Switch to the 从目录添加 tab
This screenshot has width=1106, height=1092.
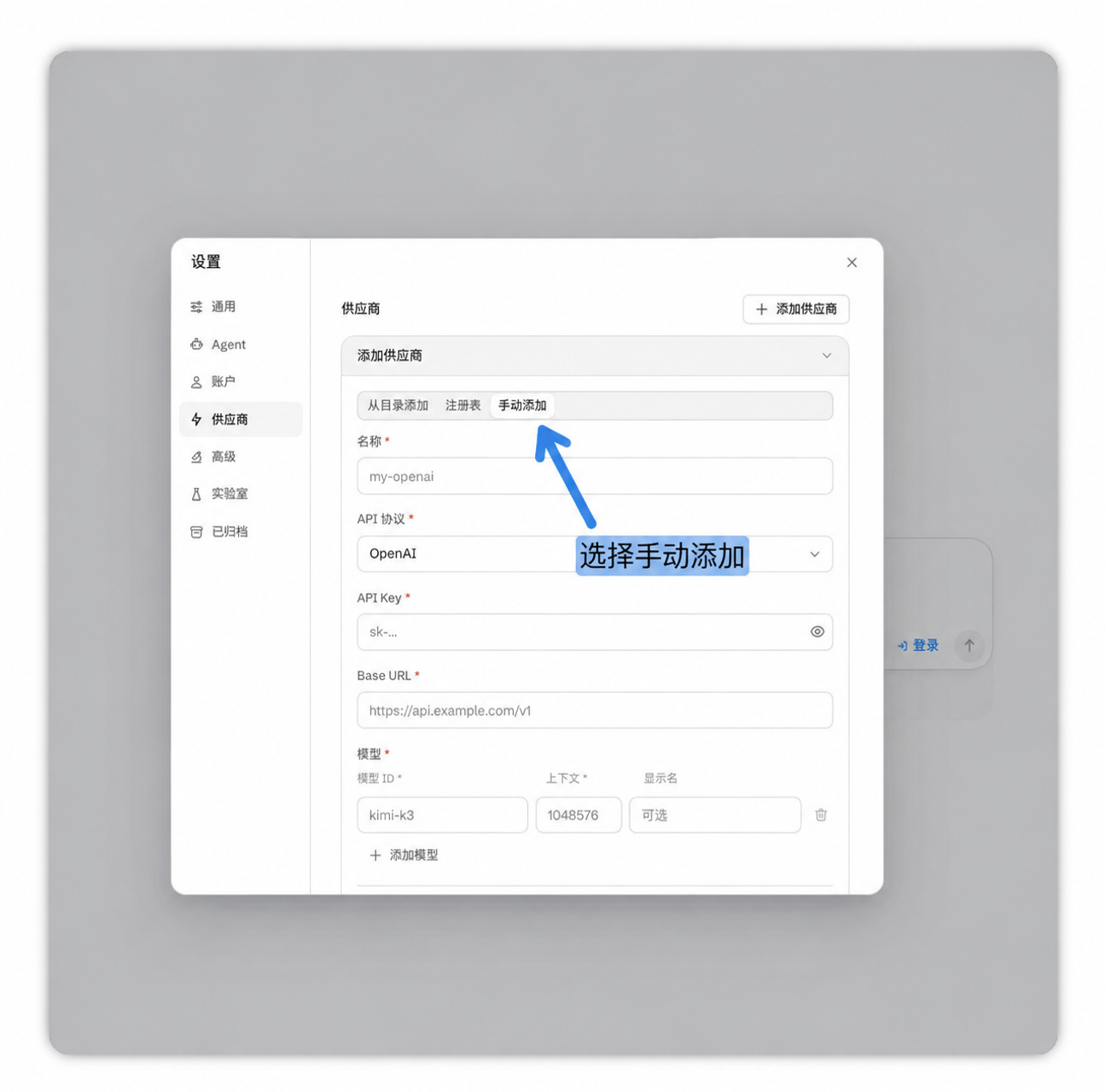[x=398, y=405]
